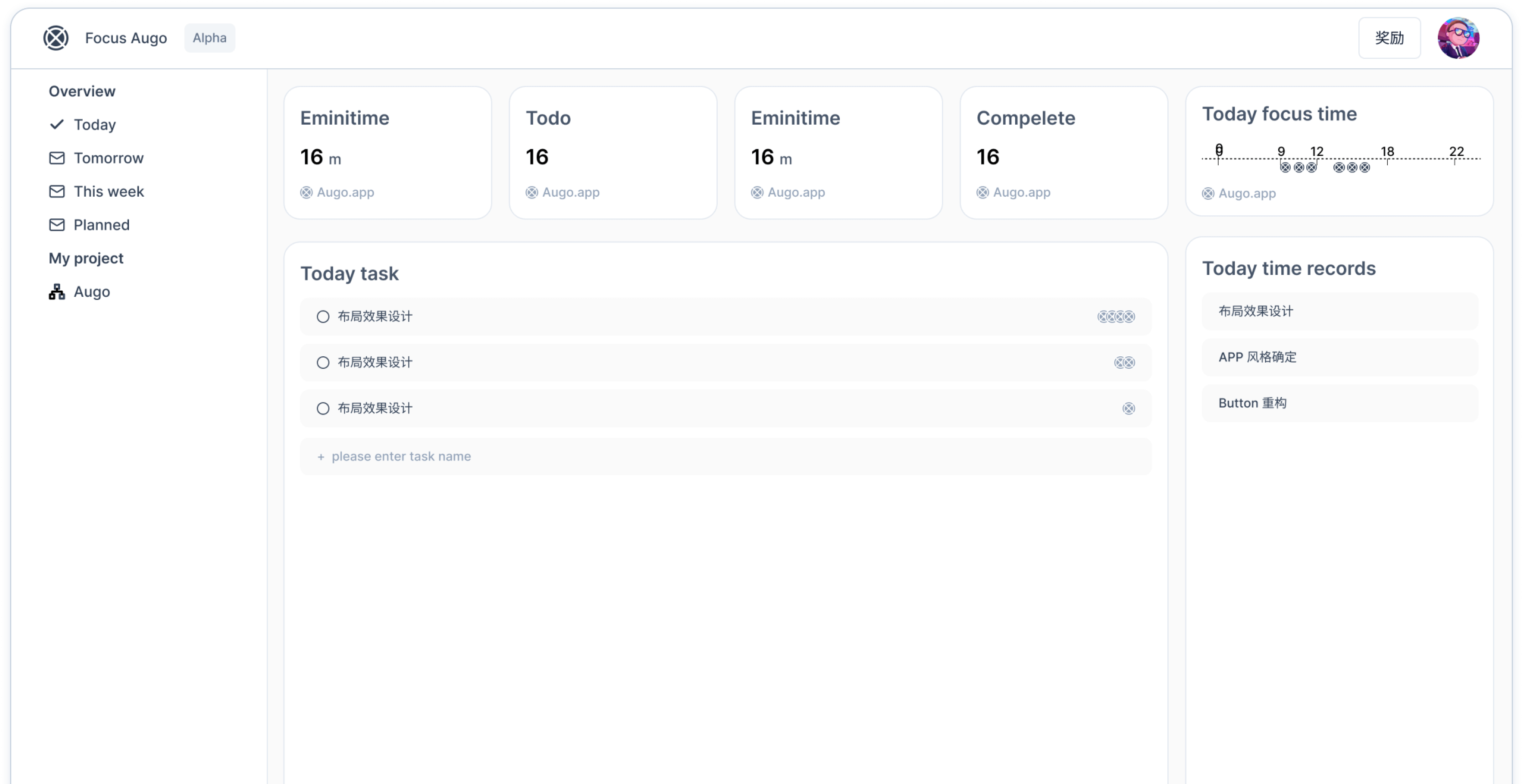Click Augo.app icon in Today focus time card

(x=1208, y=193)
